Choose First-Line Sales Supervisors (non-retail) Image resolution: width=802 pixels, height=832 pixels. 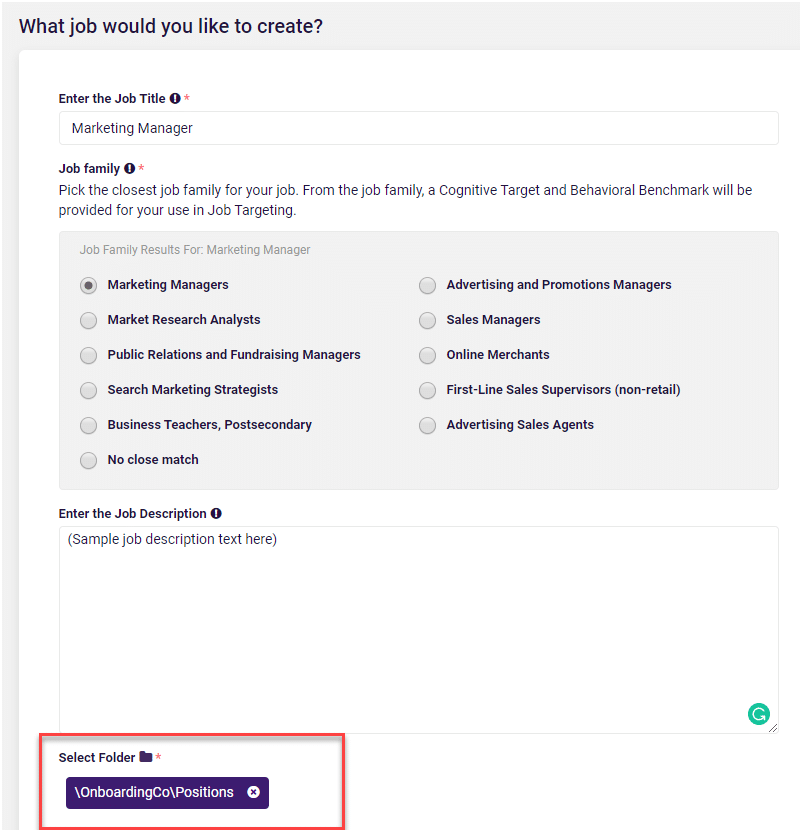427,391
